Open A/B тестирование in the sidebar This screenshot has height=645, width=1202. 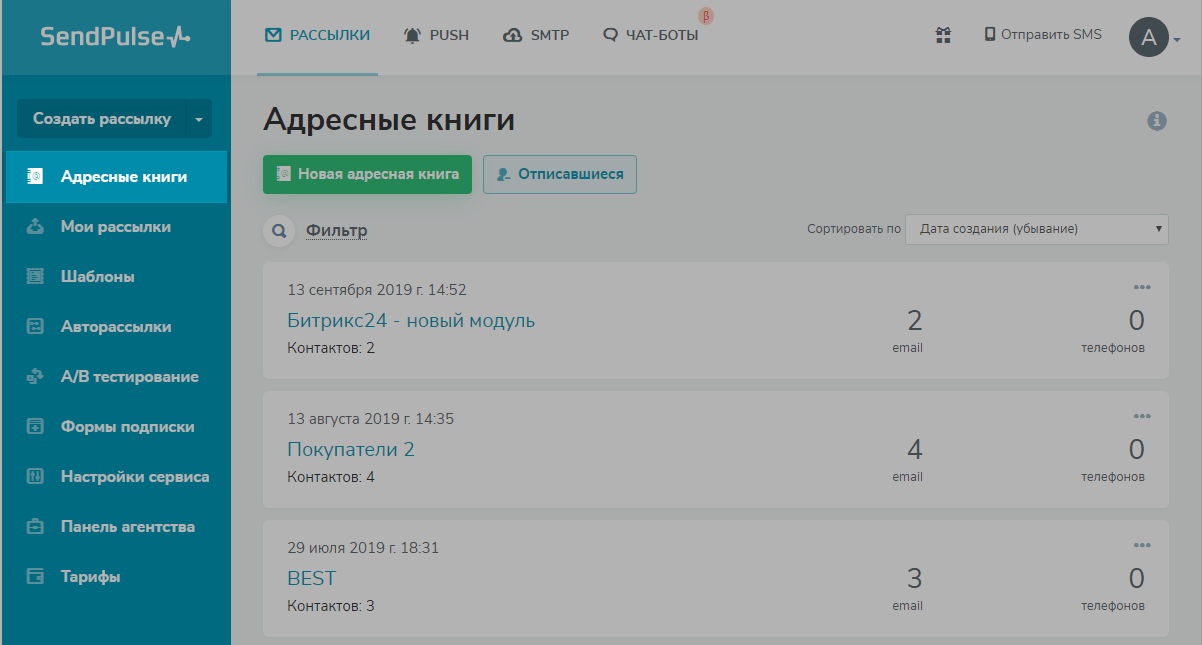[116, 377]
